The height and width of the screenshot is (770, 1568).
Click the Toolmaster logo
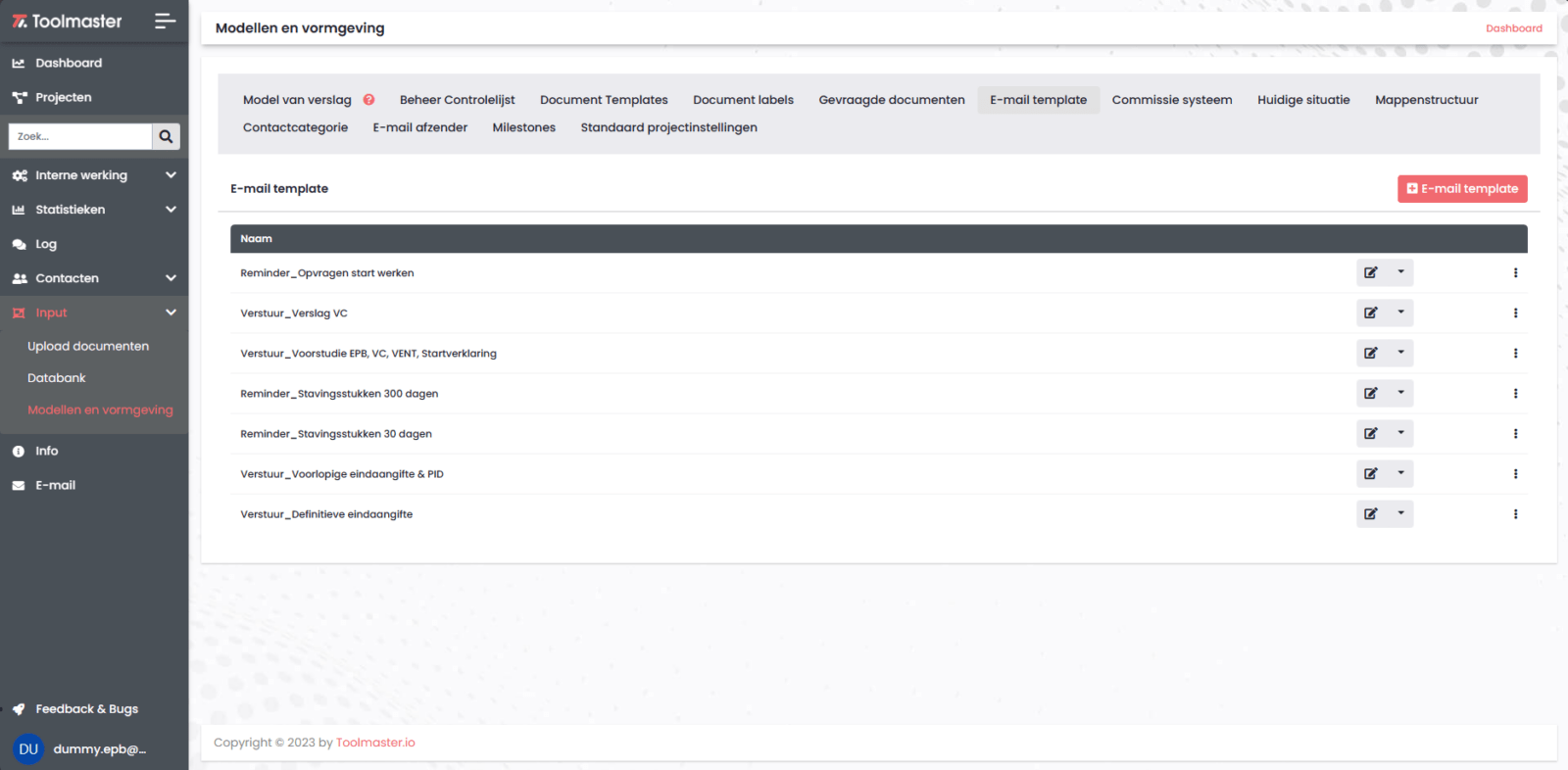(67, 21)
